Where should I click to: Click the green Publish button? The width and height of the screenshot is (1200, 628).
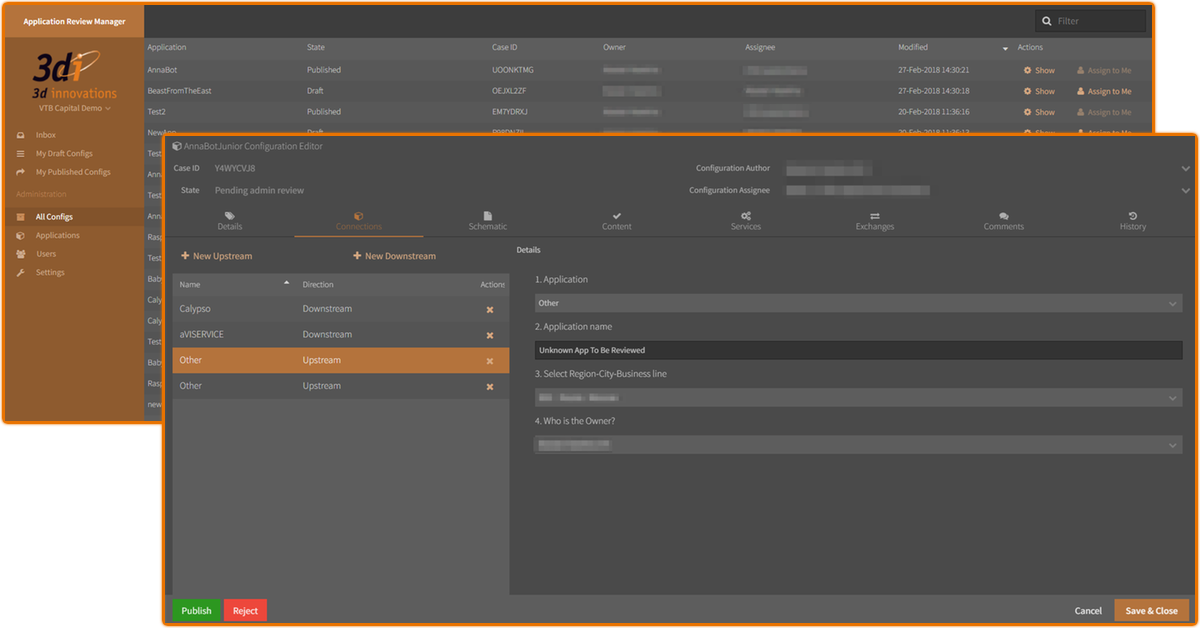tap(196, 611)
